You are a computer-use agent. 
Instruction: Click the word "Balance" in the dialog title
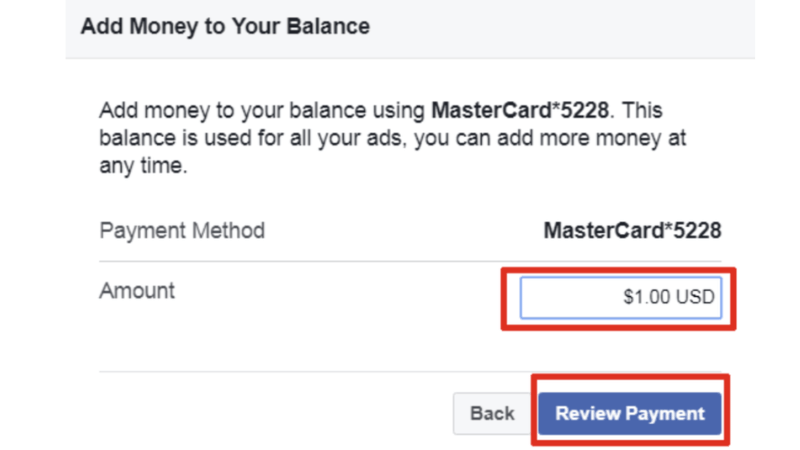[331, 26]
